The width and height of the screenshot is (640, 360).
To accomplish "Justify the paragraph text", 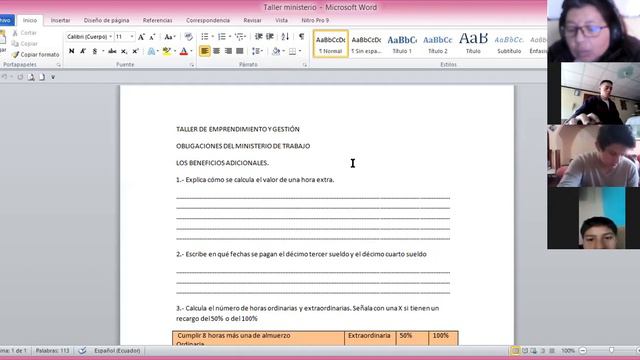I will (240, 51).
